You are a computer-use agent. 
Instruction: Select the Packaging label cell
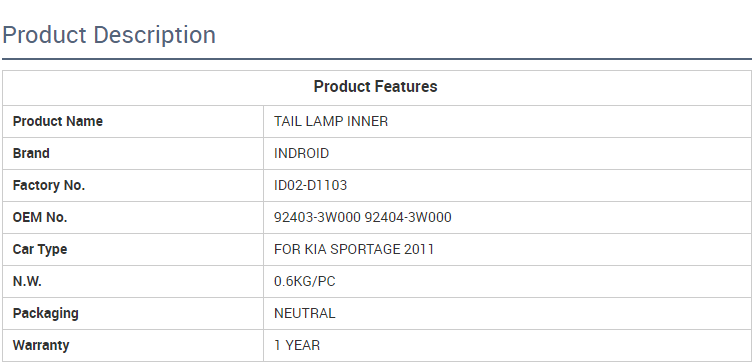click(x=133, y=313)
